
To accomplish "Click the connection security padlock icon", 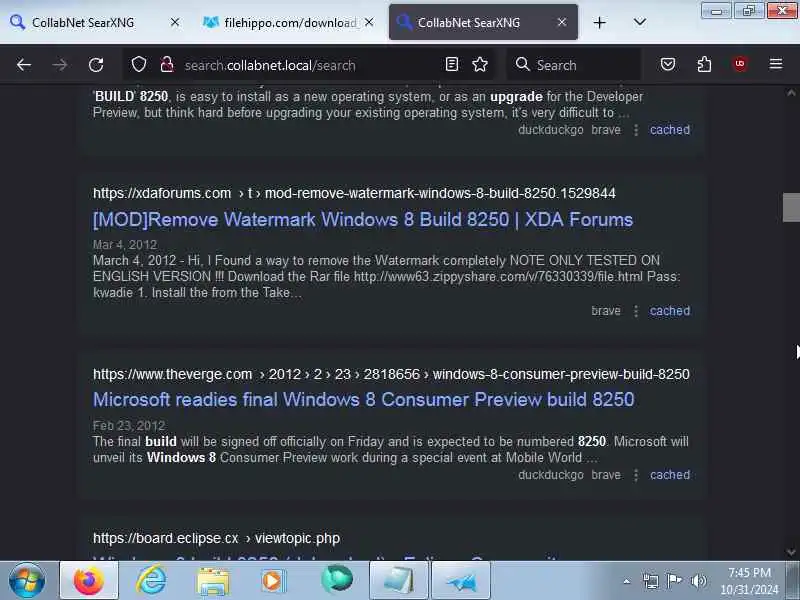I will pyautogui.click(x=167, y=64).
